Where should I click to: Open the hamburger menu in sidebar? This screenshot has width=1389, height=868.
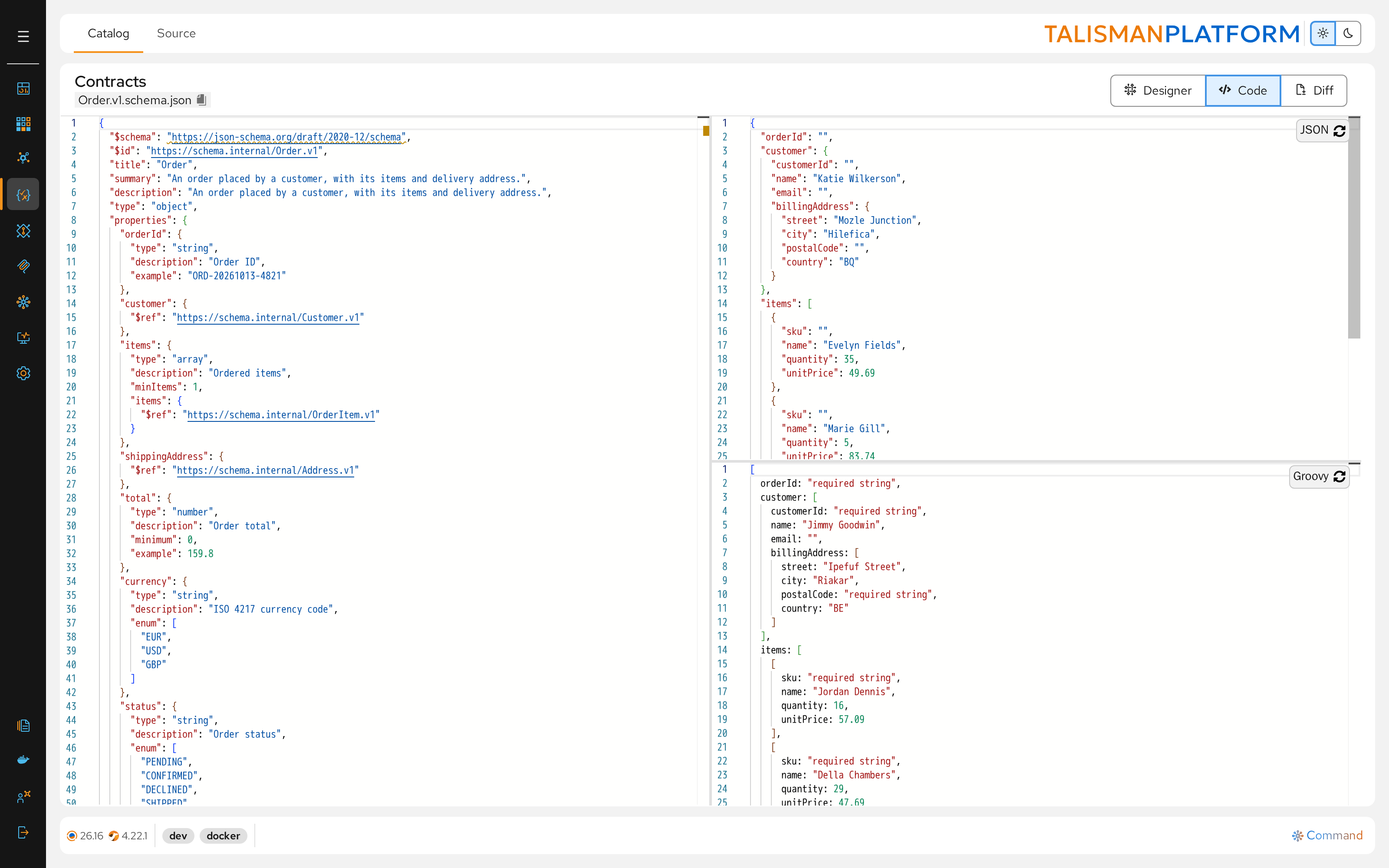(x=23, y=37)
